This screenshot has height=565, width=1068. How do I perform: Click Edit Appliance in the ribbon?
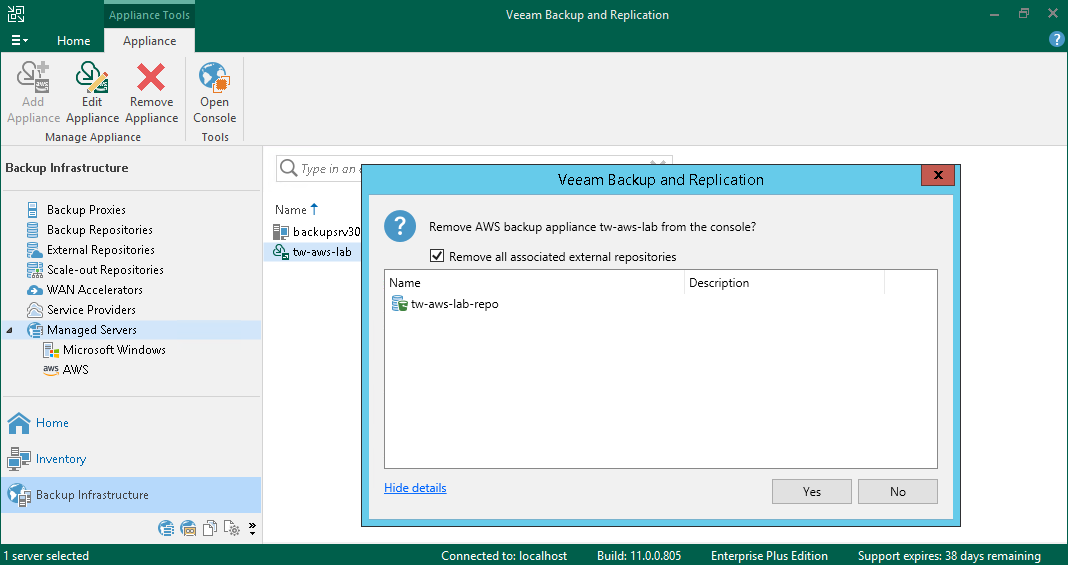(x=92, y=93)
